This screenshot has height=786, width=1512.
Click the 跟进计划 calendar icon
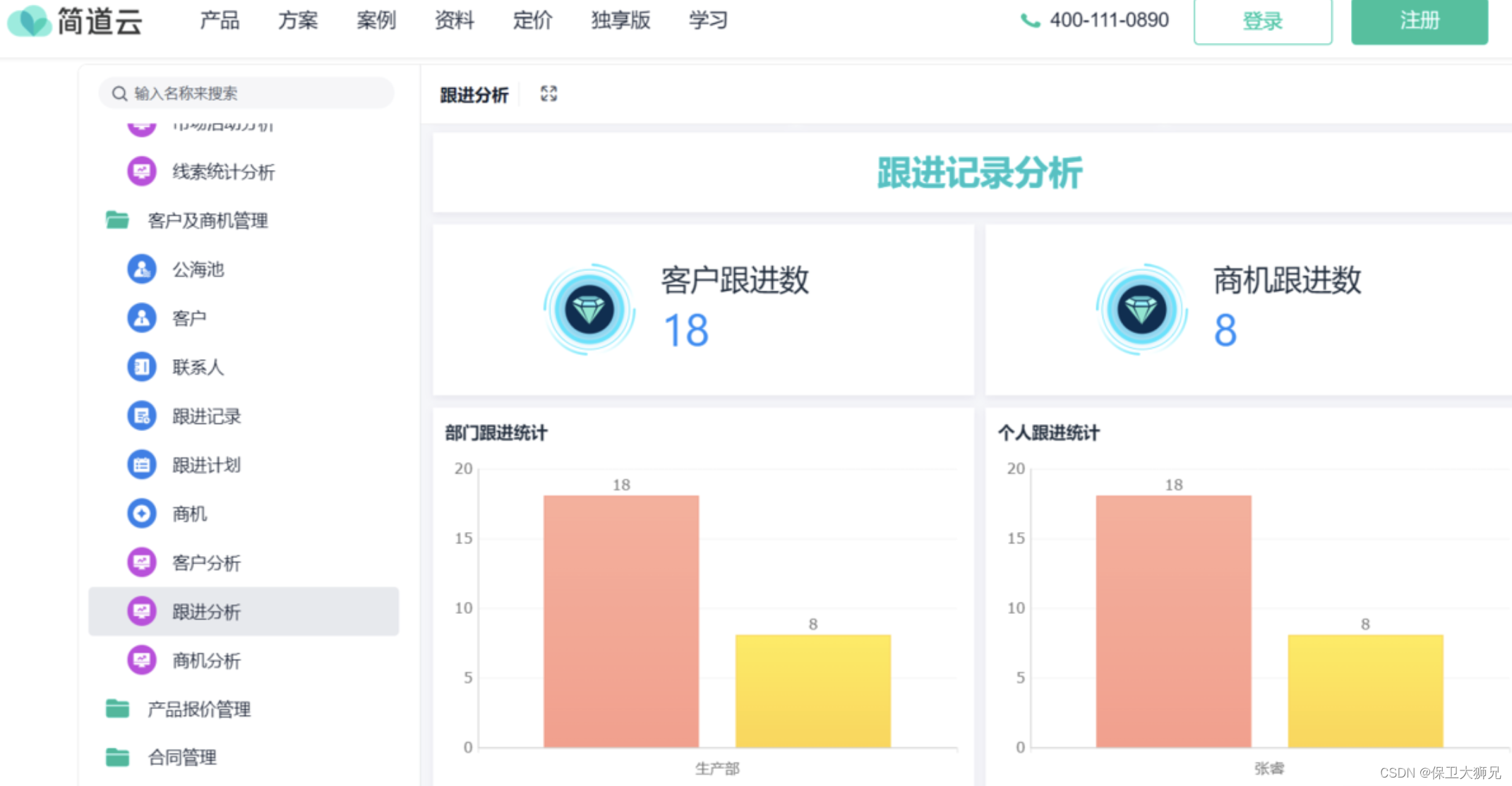pyautogui.click(x=142, y=465)
